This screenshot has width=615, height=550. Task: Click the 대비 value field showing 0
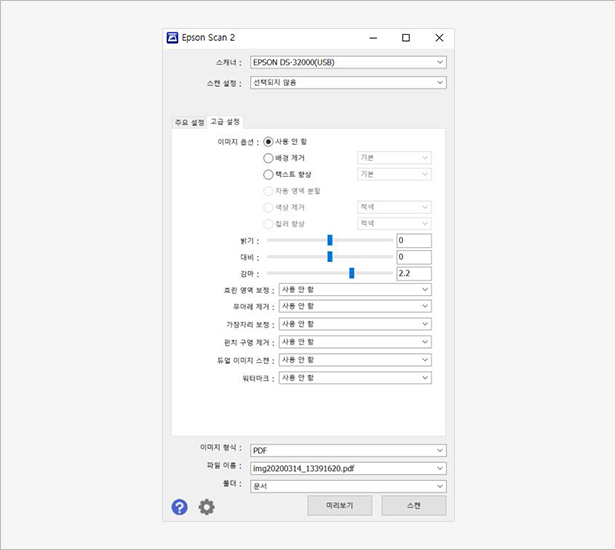pos(414,257)
